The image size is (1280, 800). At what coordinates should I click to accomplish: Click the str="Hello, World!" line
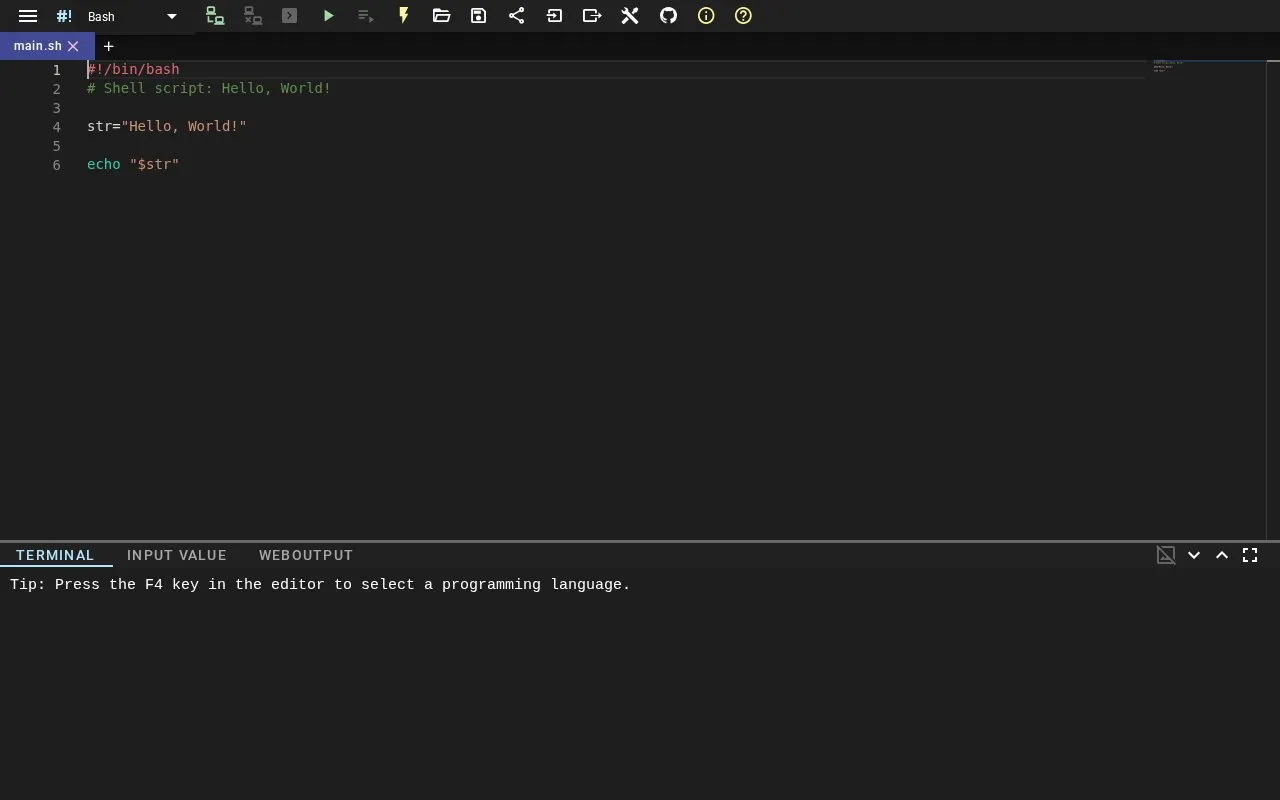(167, 126)
